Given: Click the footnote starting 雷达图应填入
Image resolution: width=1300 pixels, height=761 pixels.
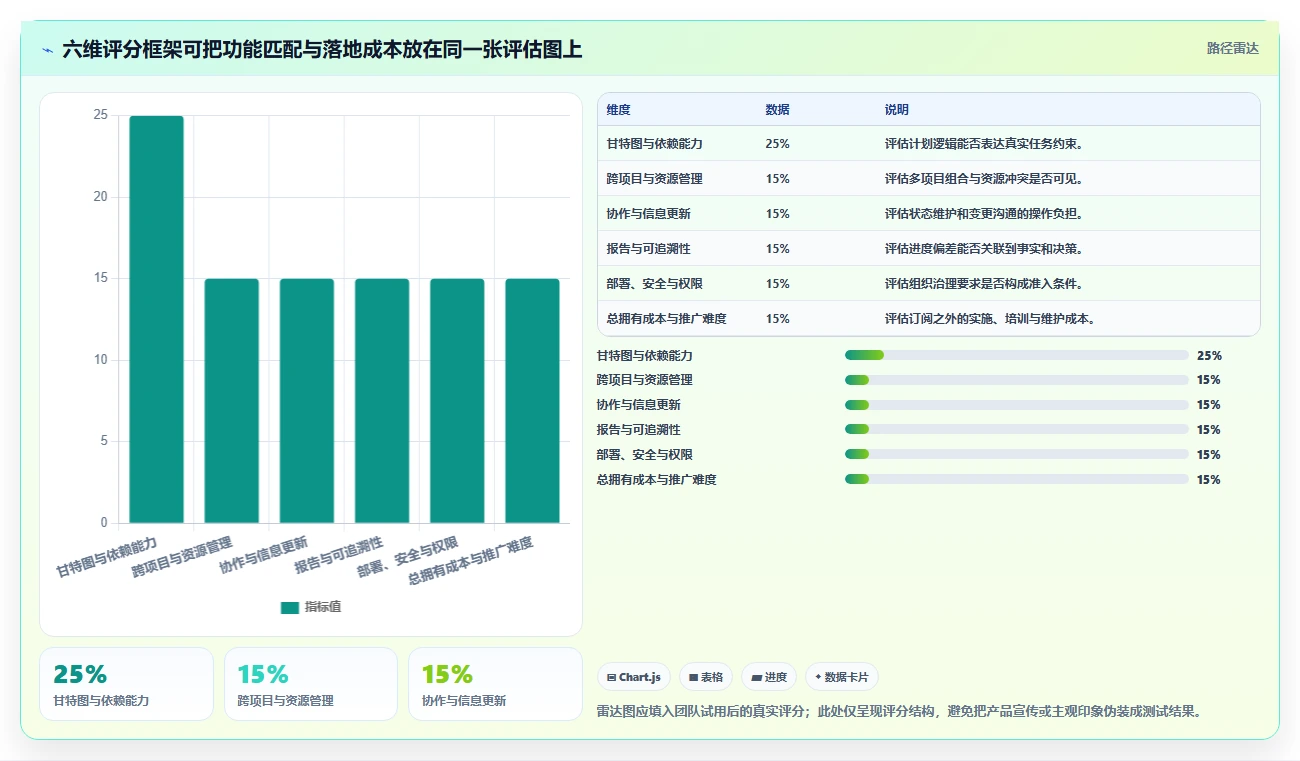Looking at the screenshot, I should 898,712.
